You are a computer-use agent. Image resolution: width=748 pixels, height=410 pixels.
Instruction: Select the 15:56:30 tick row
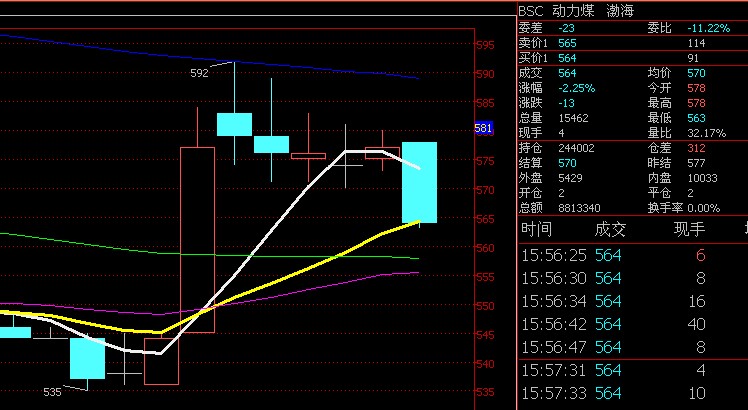633,278
